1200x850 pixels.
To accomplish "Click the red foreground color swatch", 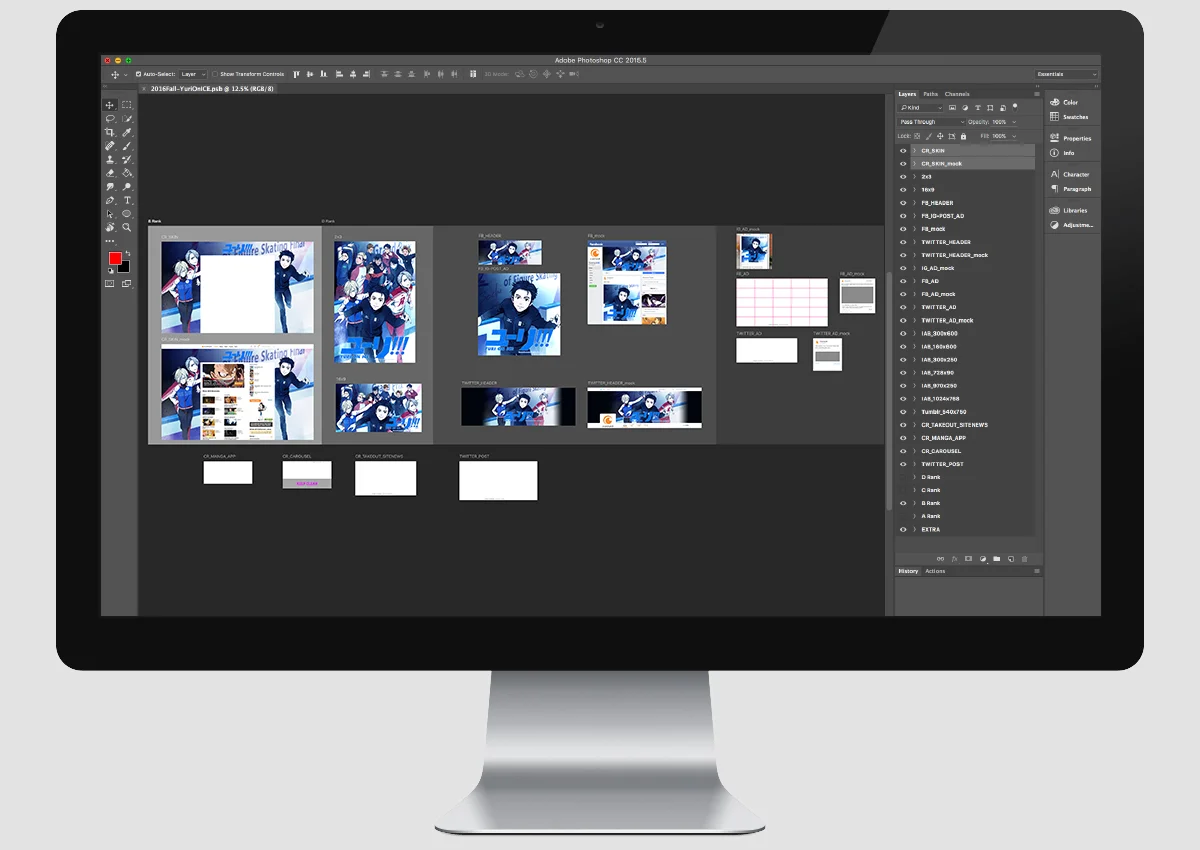I will (x=115, y=259).
